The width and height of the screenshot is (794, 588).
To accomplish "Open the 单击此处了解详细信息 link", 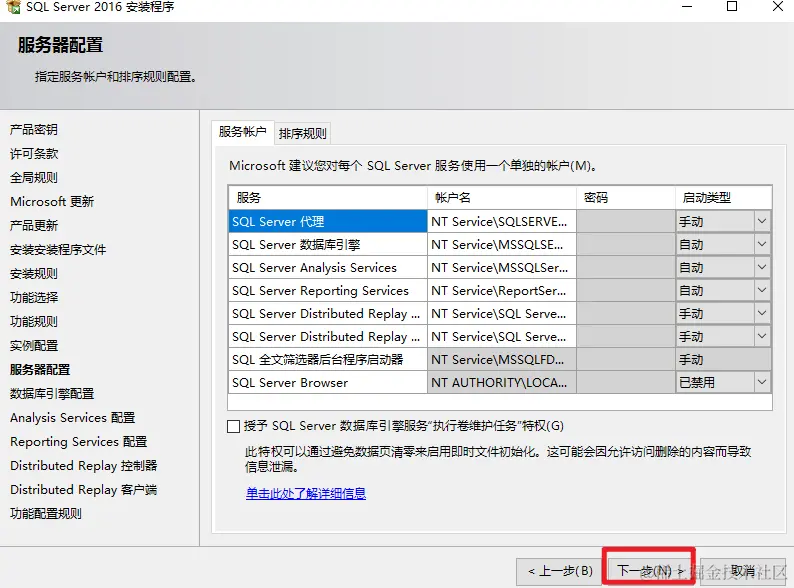I will [305, 493].
